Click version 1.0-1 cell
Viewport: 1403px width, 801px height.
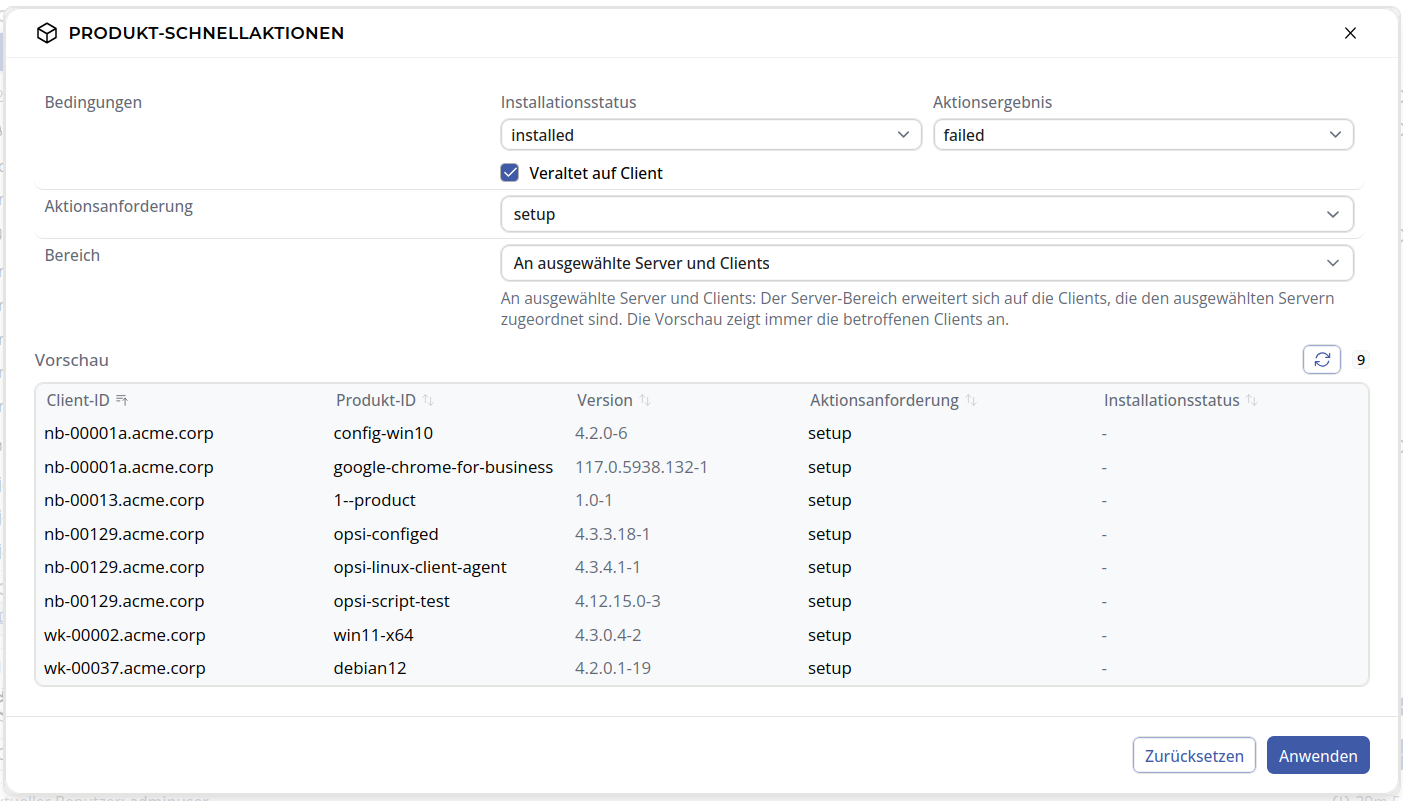pos(594,500)
